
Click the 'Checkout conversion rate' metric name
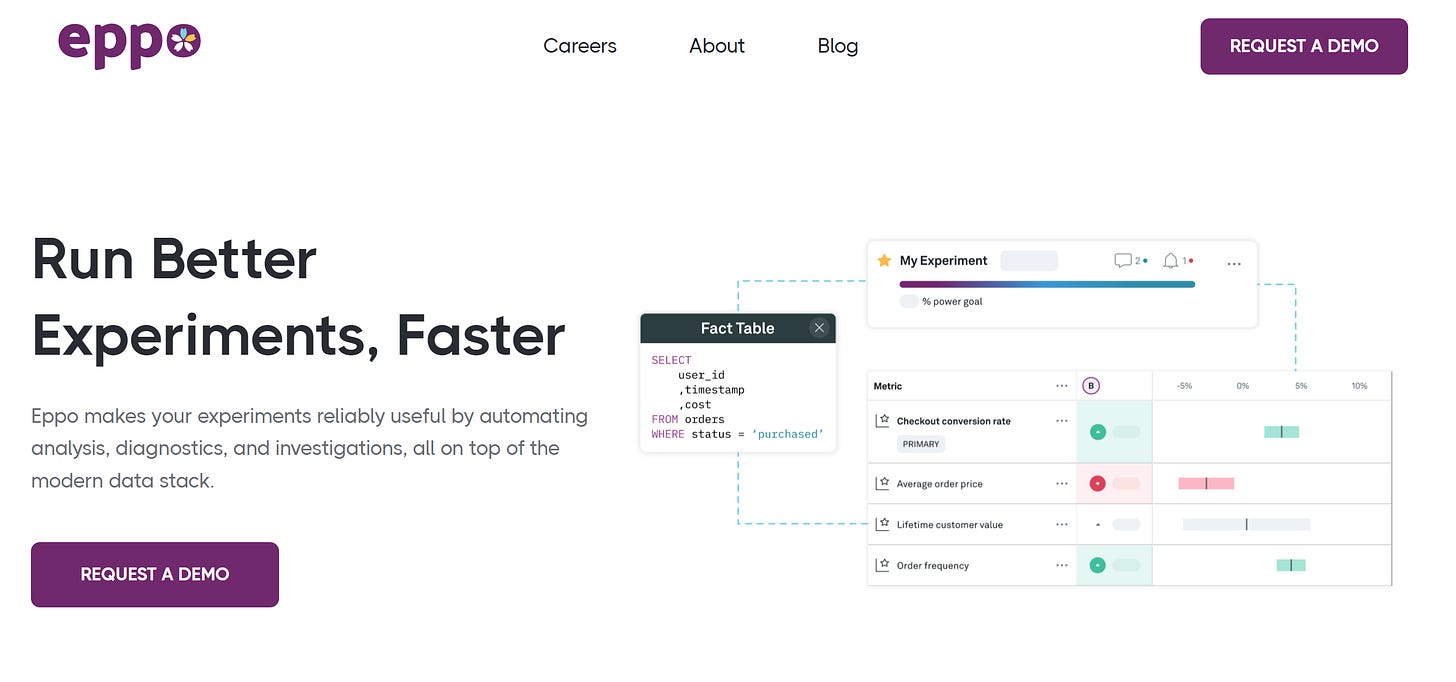[954, 421]
